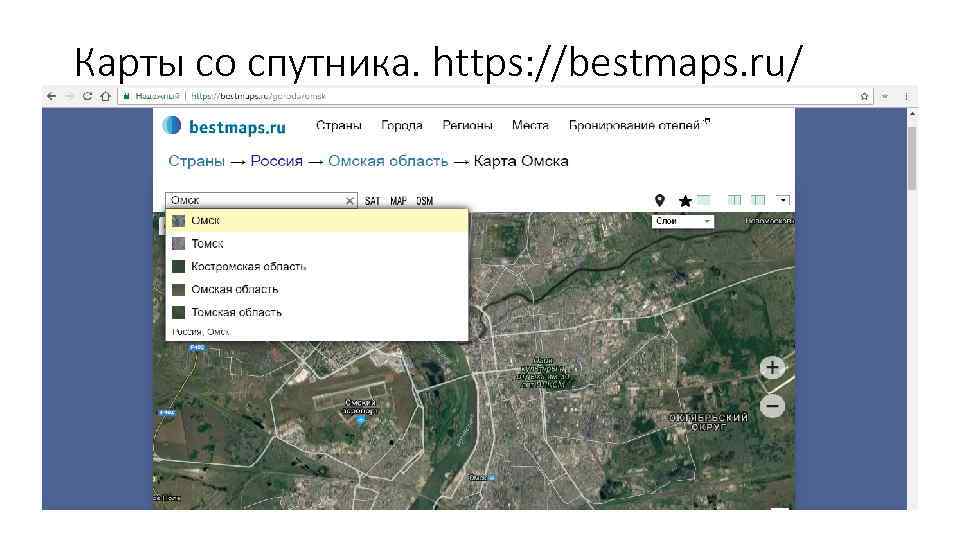Image resolution: width=960 pixels, height=540 pixels.
Task: Open the browser three-dot menu
Action: [x=907, y=96]
